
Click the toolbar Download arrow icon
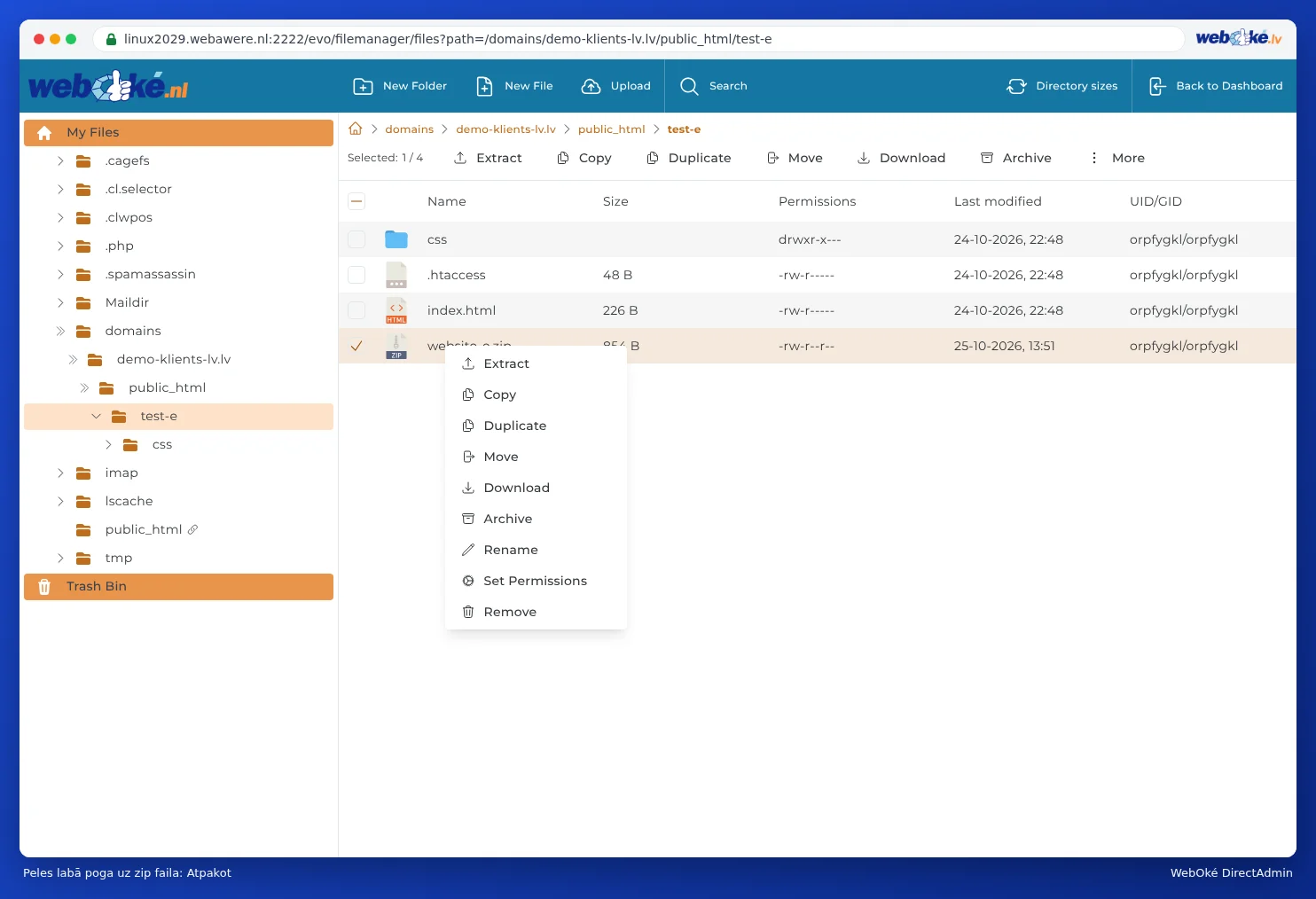pos(864,158)
